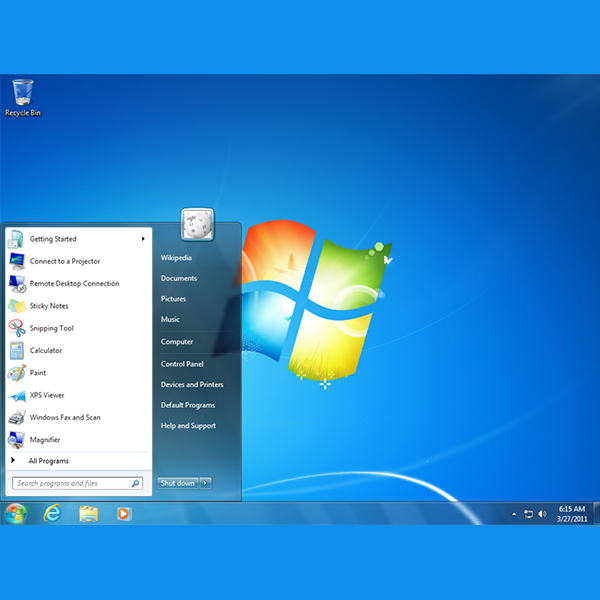Open Windows Media Player from the taskbar
Image resolution: width=600 pixels, height=600 pixels.
tap(124, 514)
